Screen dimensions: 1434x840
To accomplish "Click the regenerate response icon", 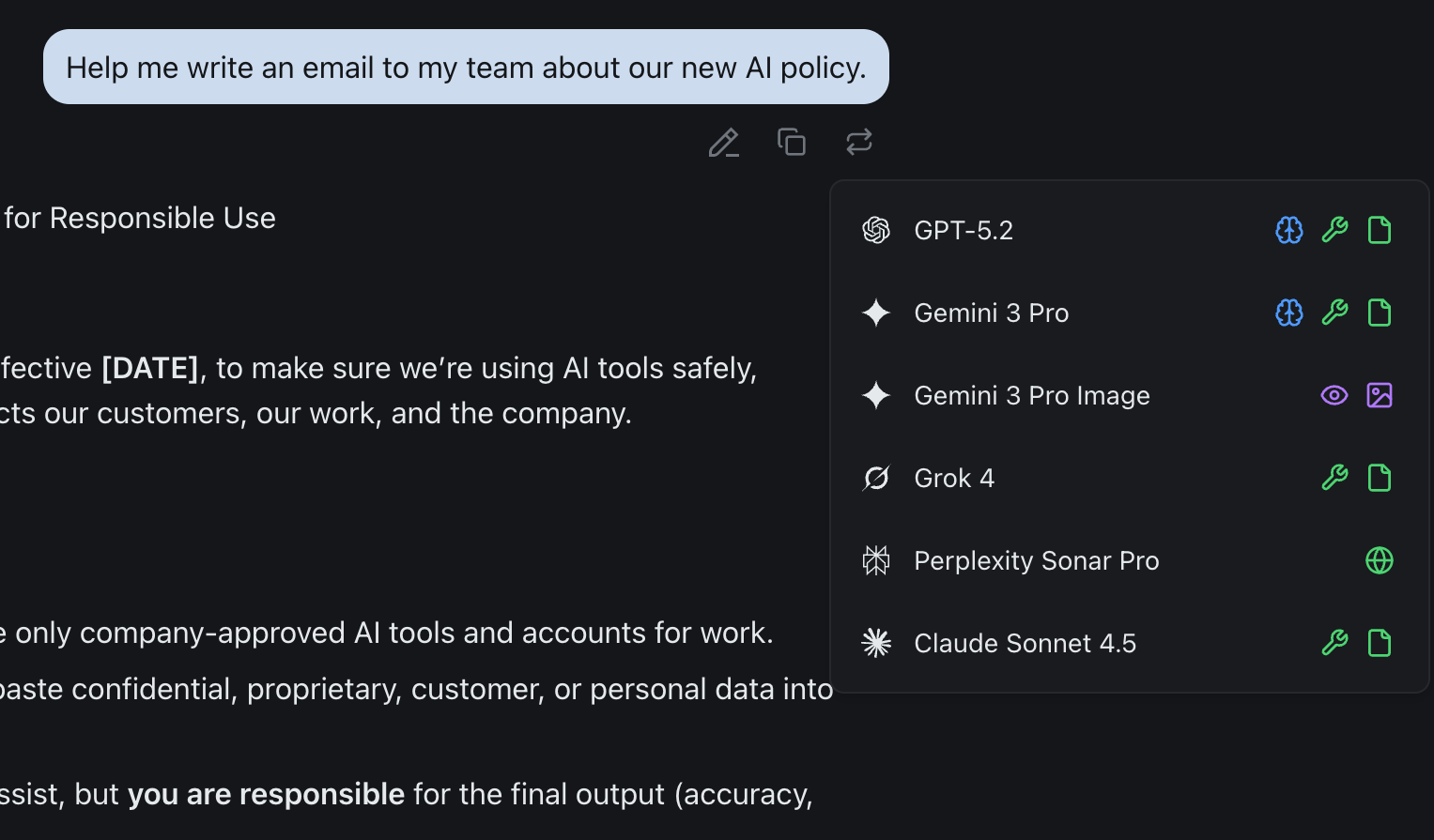I will (859, 142).
